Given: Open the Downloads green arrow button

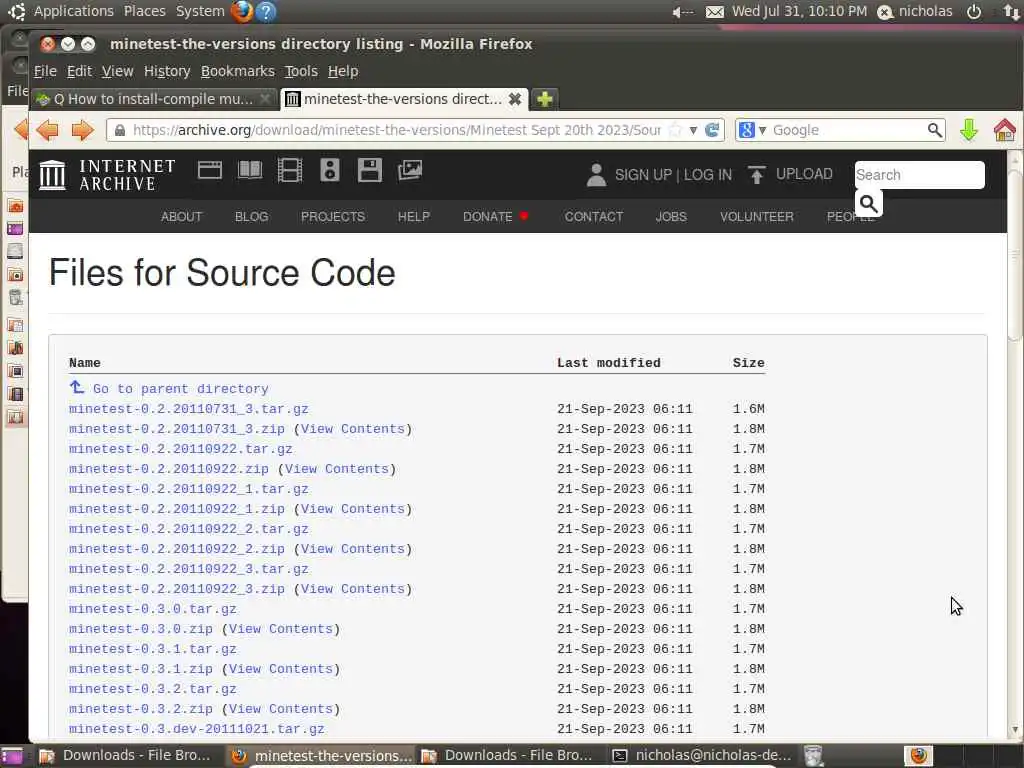Looking at the screenshot, I should click(x=969, y=130).
